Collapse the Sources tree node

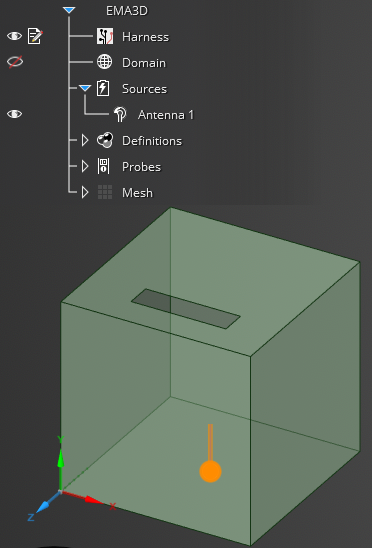click(85, 88)
